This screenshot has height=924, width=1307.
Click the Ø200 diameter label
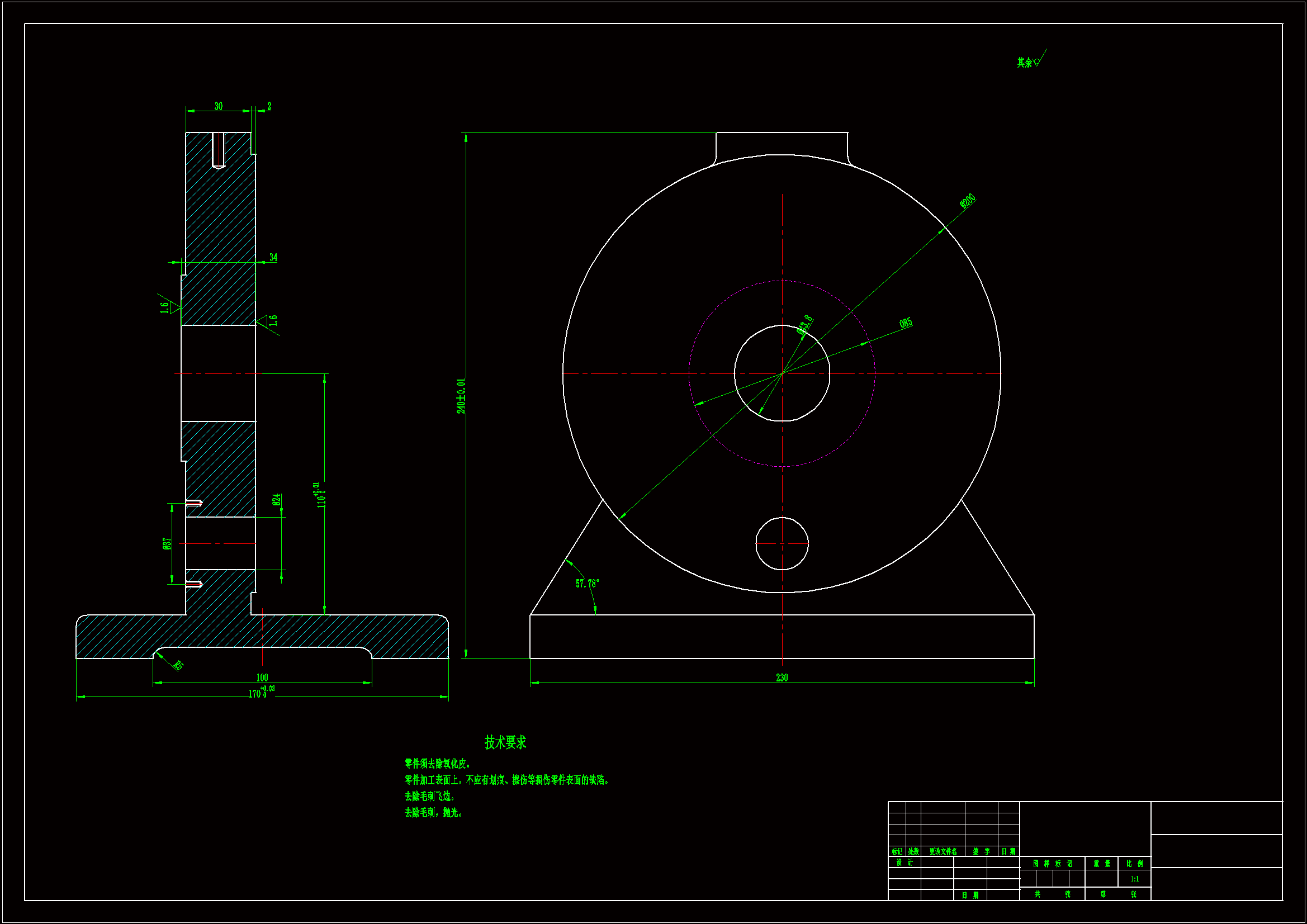(x=968, y=201)
